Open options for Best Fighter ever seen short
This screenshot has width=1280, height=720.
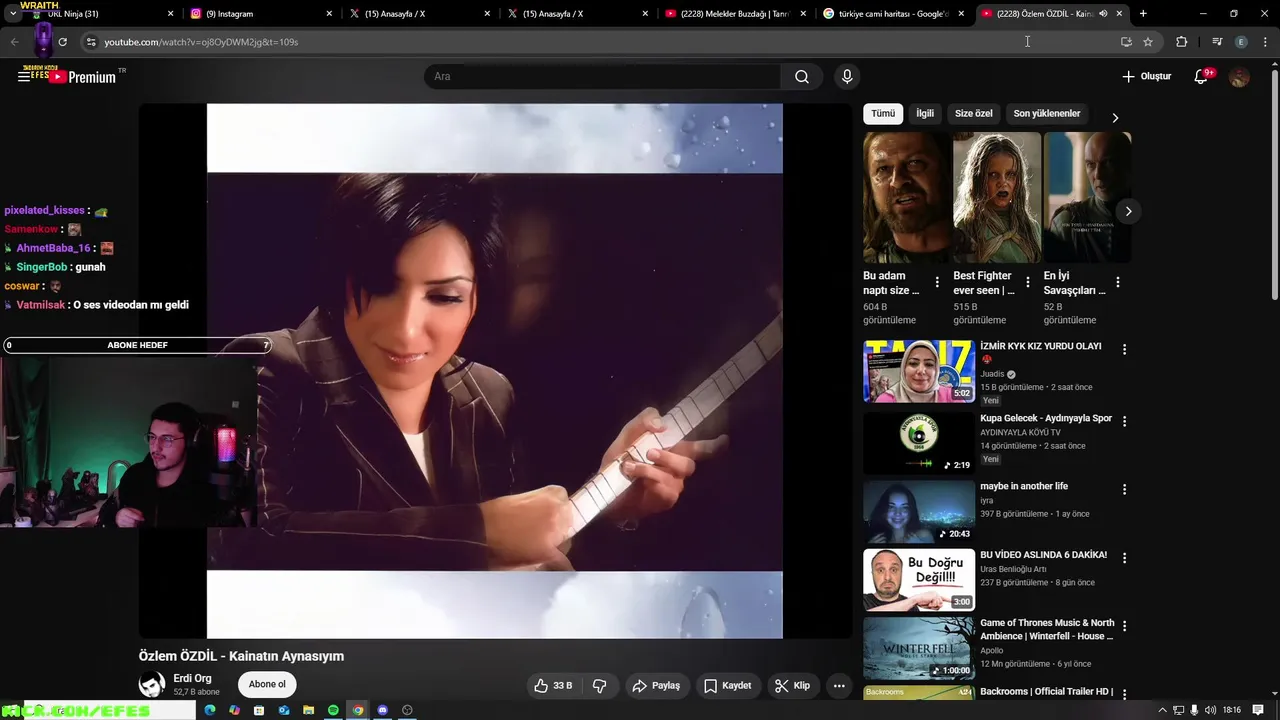click(1027, 282)
